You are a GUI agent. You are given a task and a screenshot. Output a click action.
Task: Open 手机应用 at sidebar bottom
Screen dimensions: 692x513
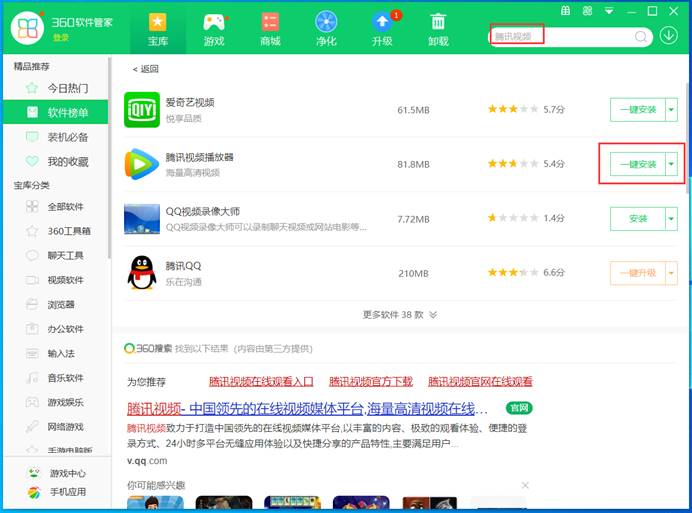[56, 492]
